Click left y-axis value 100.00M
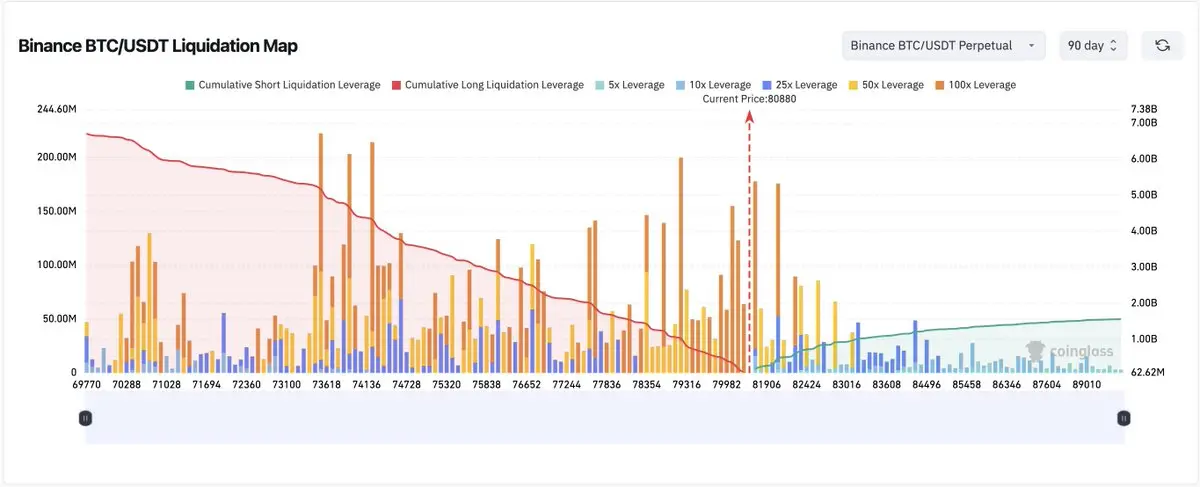Image resolution: width=1200 pixels, height=487 pixels. coord(56,265)
